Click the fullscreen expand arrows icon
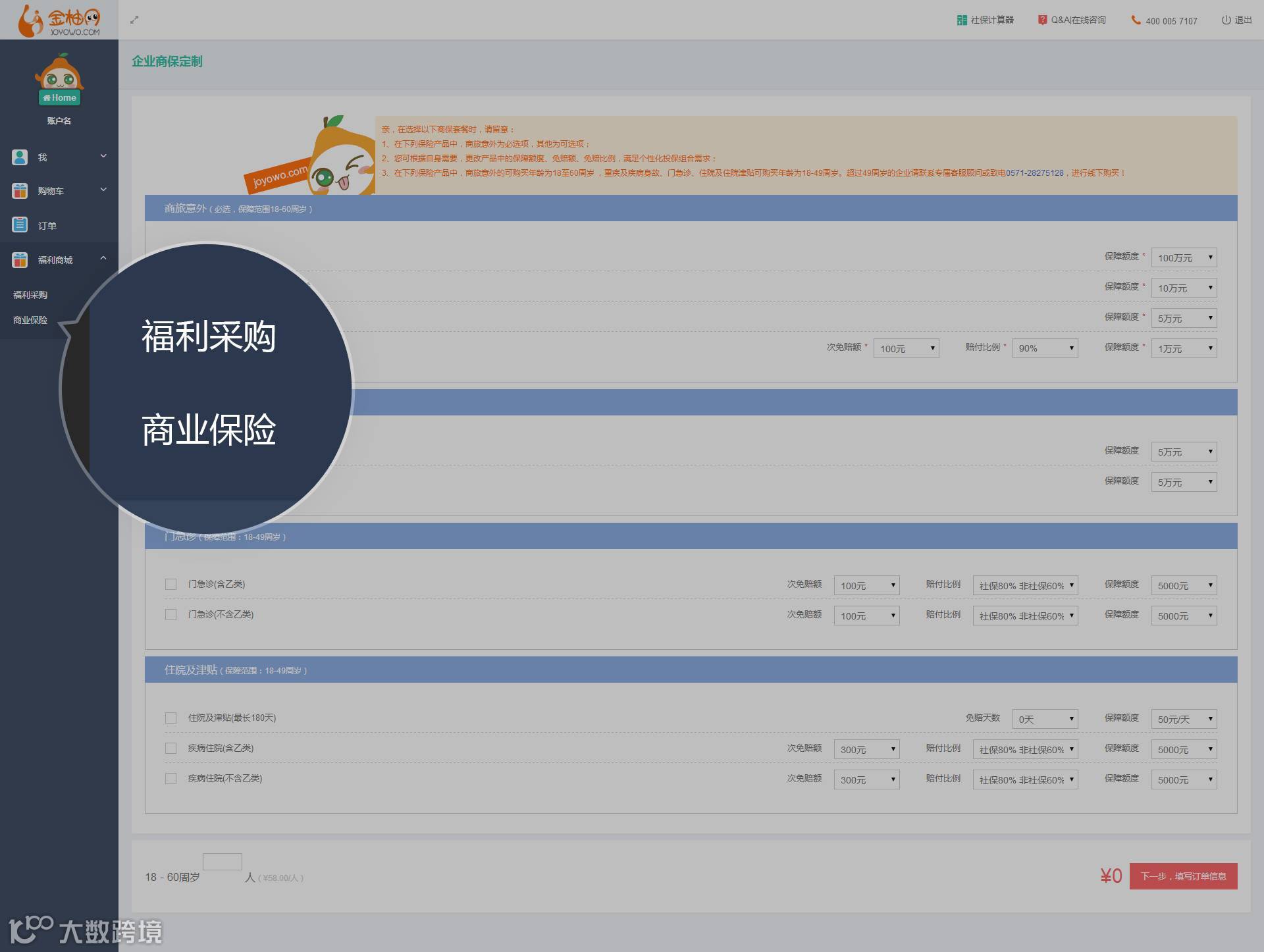The image size is (1264, 952). coord(134,20)
